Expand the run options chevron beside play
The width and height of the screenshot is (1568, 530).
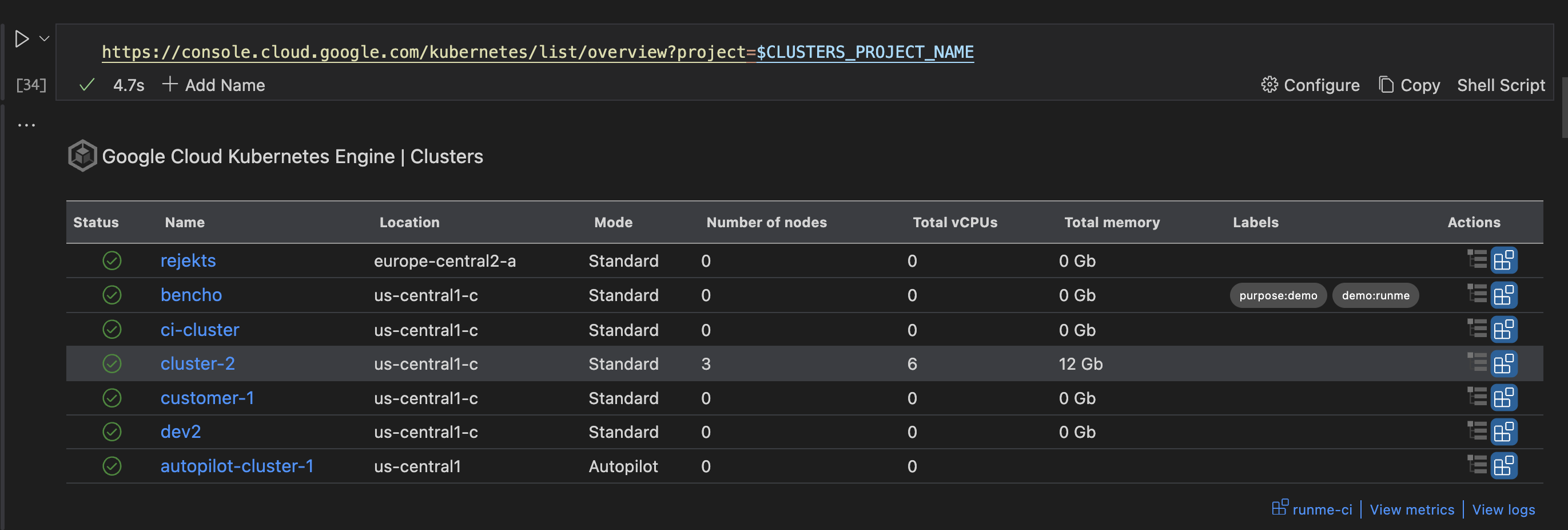[x=43, y=38]
